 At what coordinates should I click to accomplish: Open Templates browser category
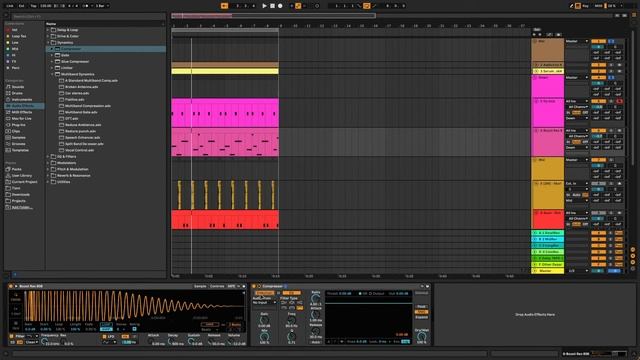(20, 150)
